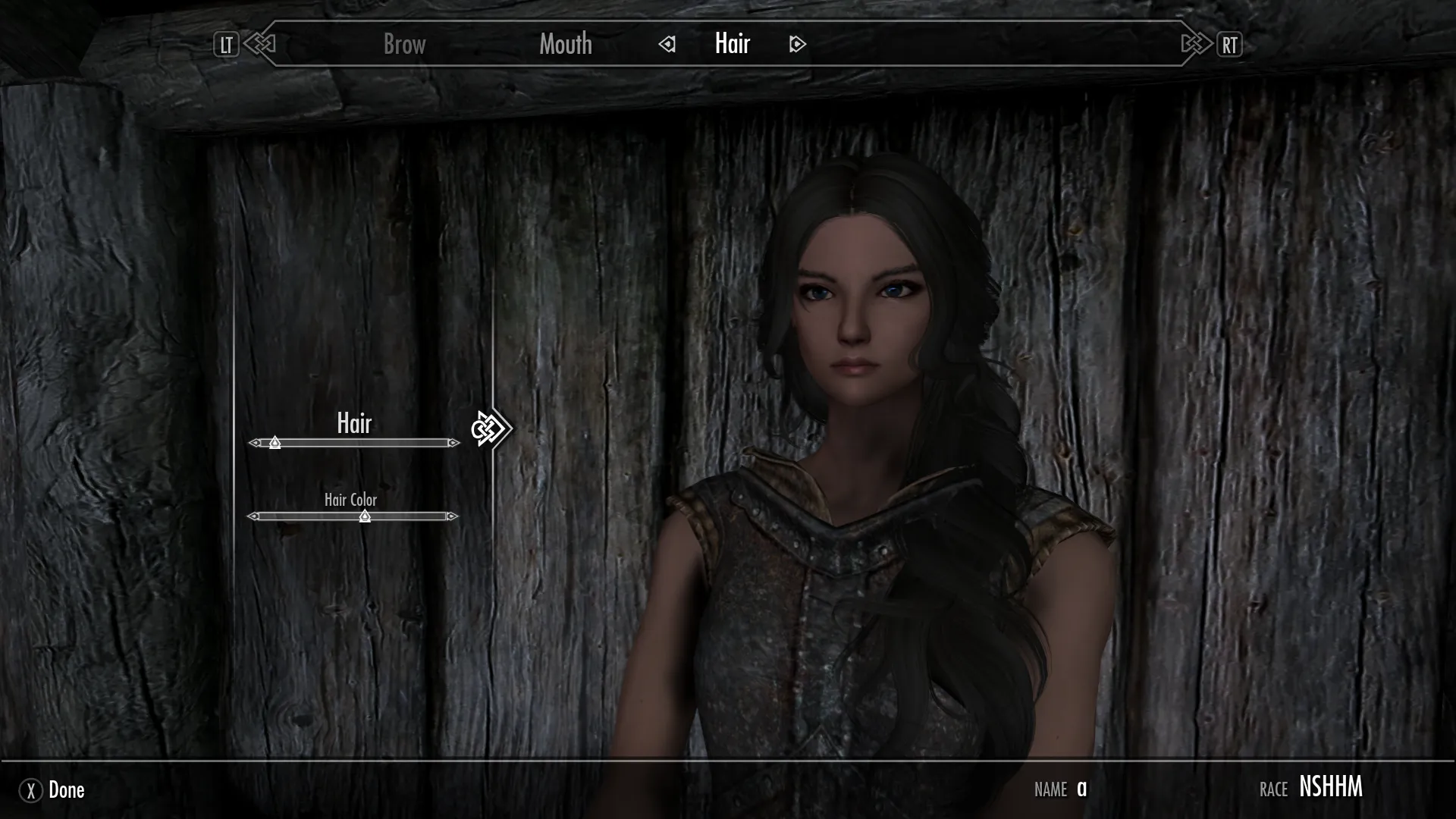This screenshot has width=1456, height=819.
Task: Click the RT bumper icon
Action: point(1229,45)
